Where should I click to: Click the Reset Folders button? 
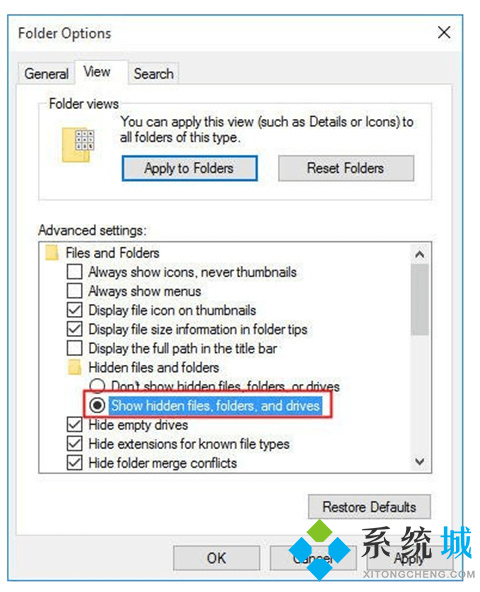click(346, 168)
